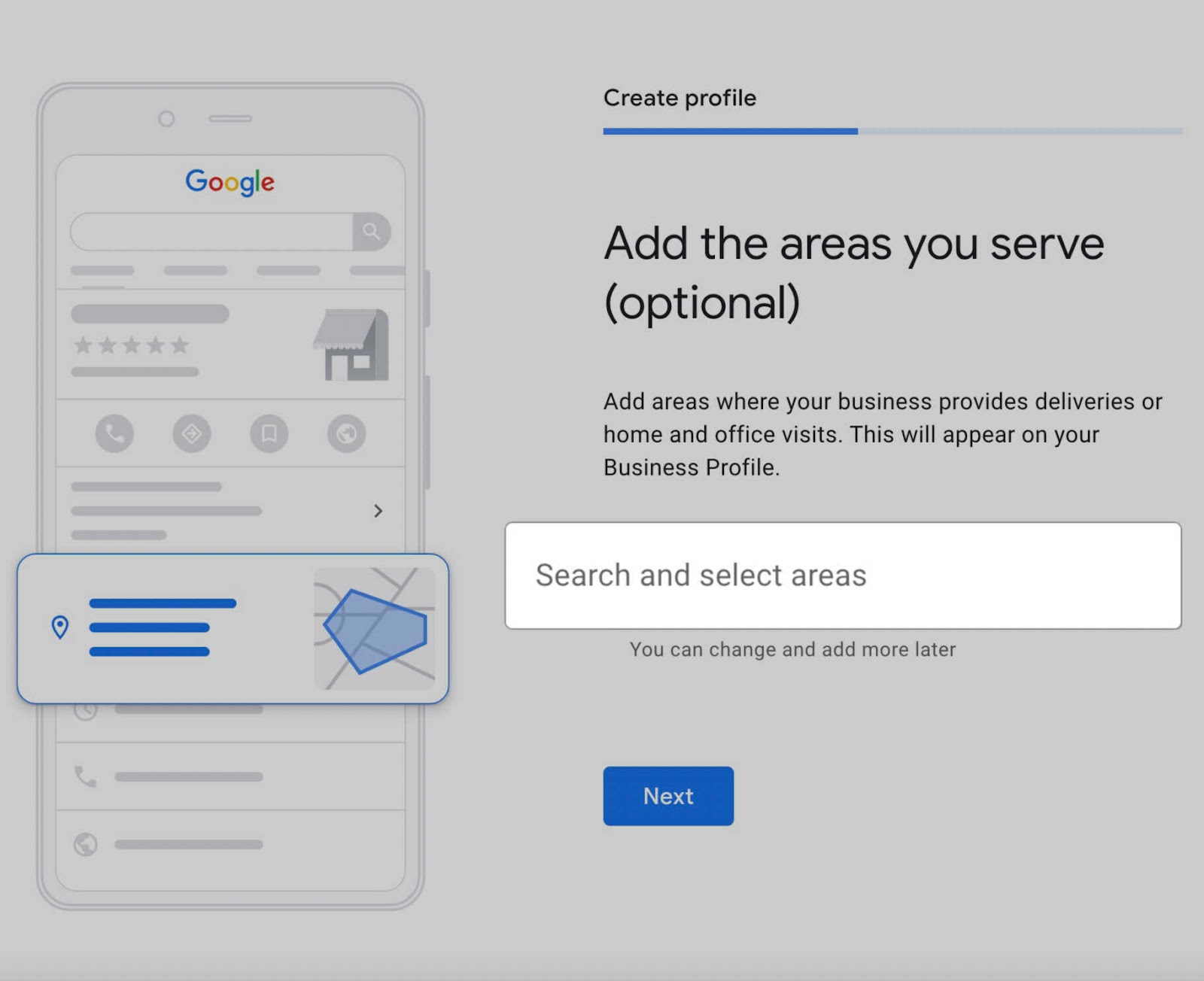
Task: Click the blue location pin in the highlighted card
Action: (x=60, y=627)
